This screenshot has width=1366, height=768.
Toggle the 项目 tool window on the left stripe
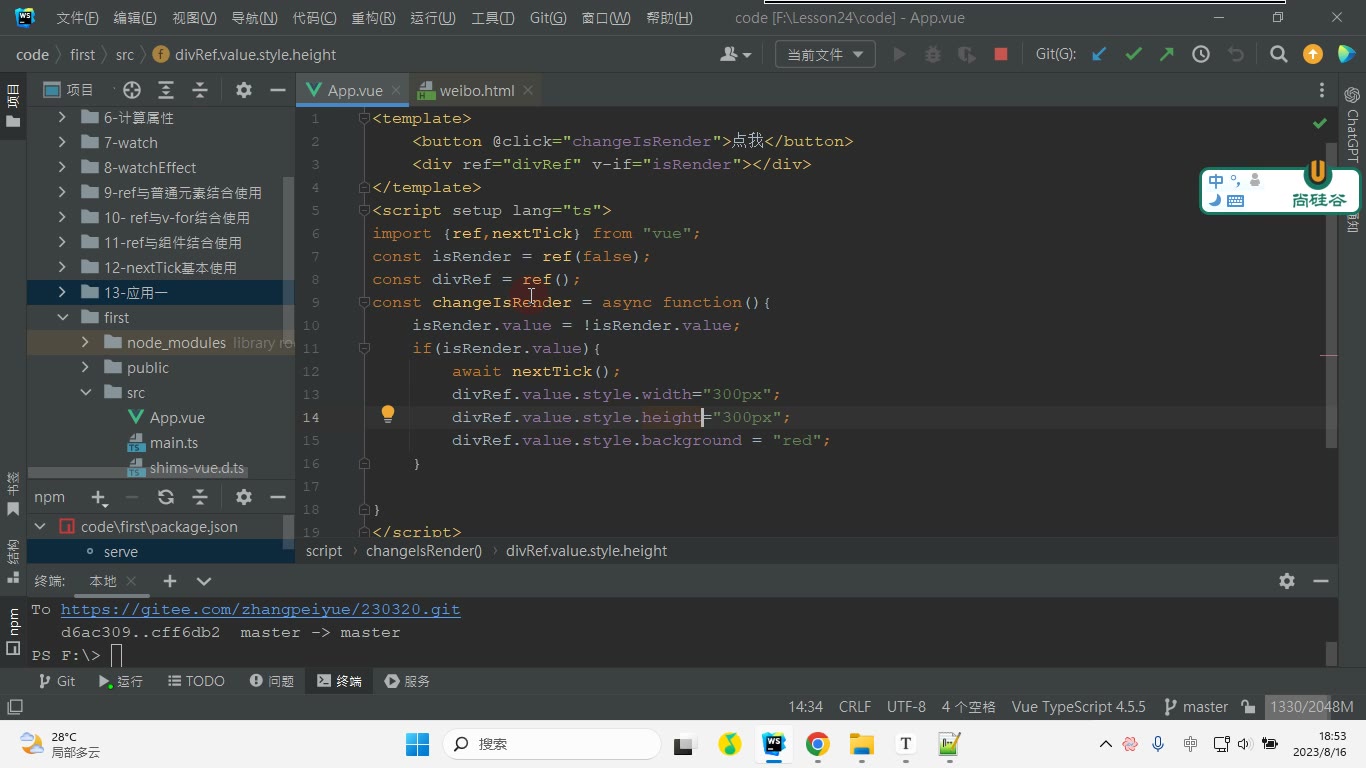(13, 105)
